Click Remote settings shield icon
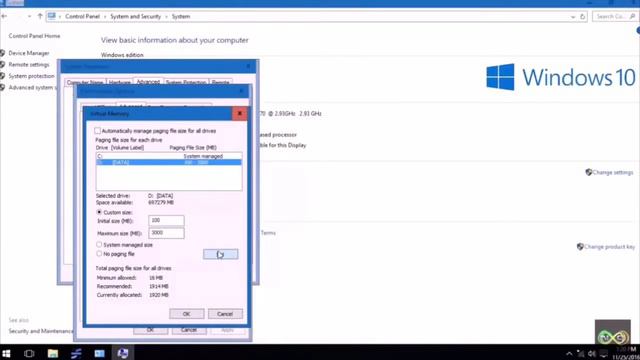Viewport: 640px width, 360px height. pyautogui.click(x=2, y=64)
